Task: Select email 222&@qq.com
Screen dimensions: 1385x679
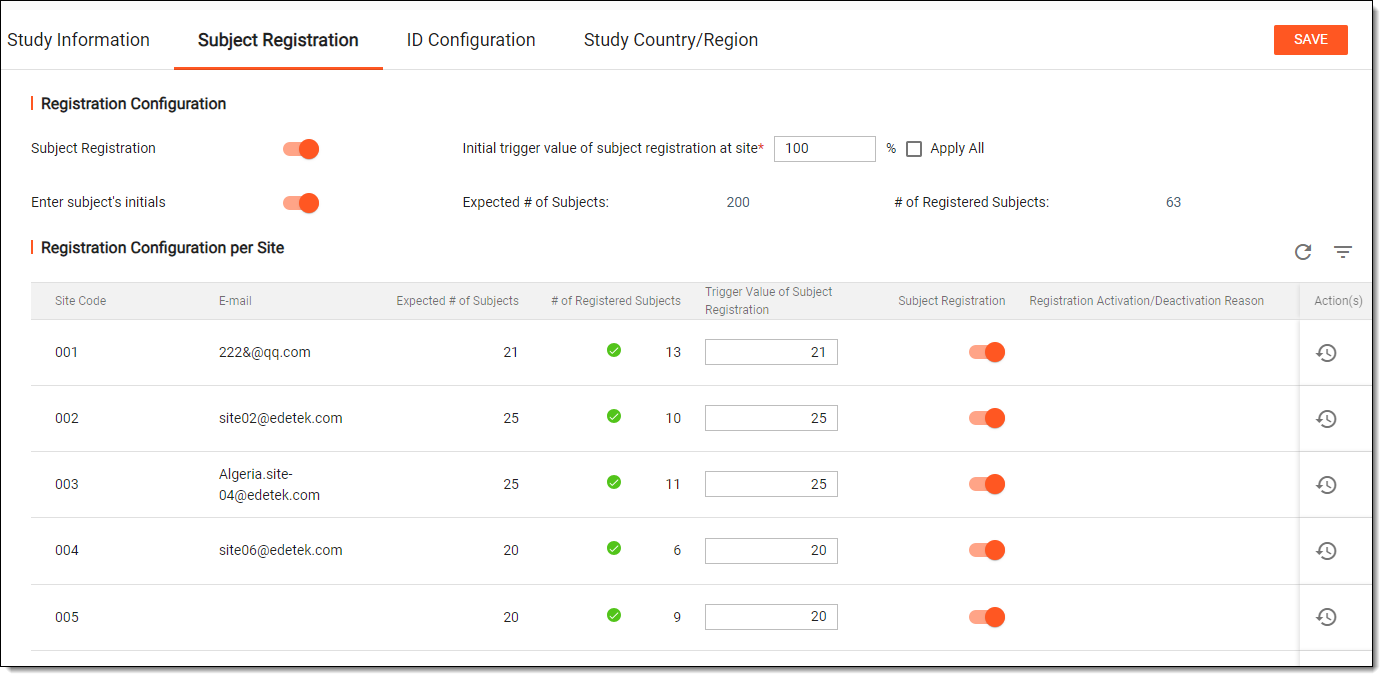Action: [x=265, y=352]
